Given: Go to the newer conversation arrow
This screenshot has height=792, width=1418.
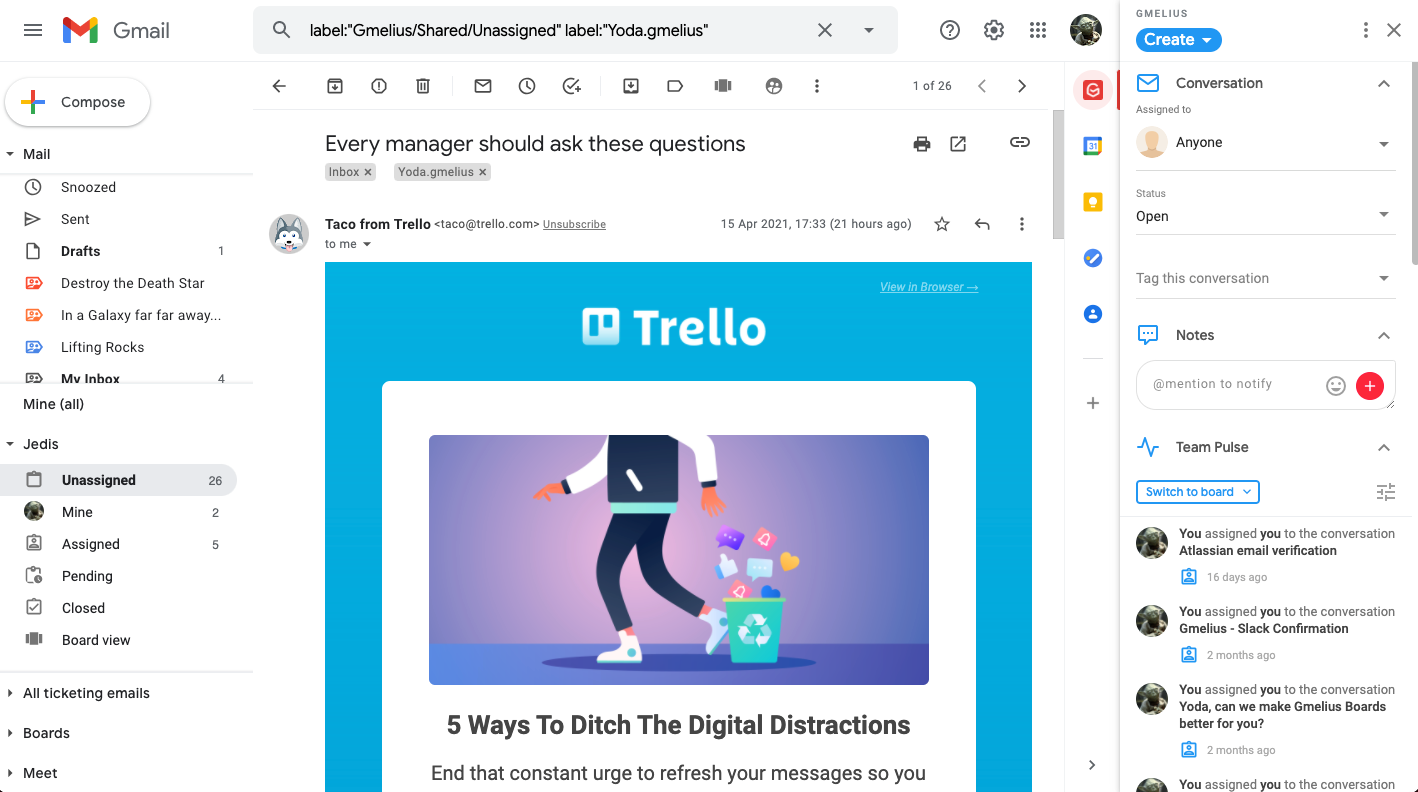Looking at the screenshot, I should click(x=982, y=86).
